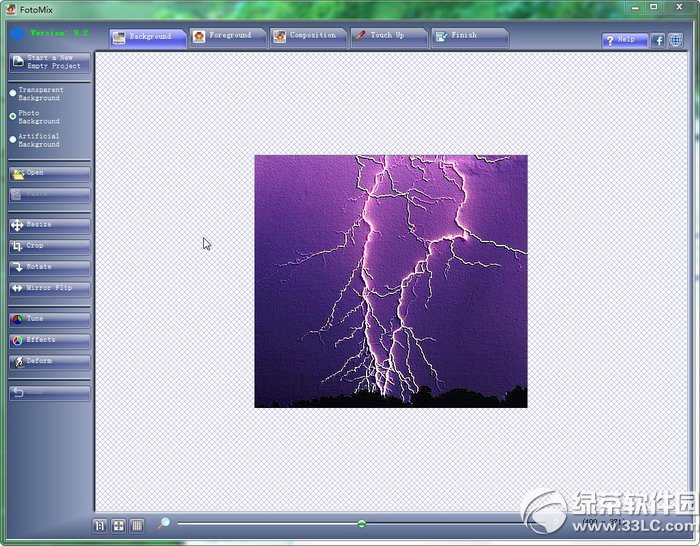Switch to the Composition tab
700x546 pixels.
(308, 37)
